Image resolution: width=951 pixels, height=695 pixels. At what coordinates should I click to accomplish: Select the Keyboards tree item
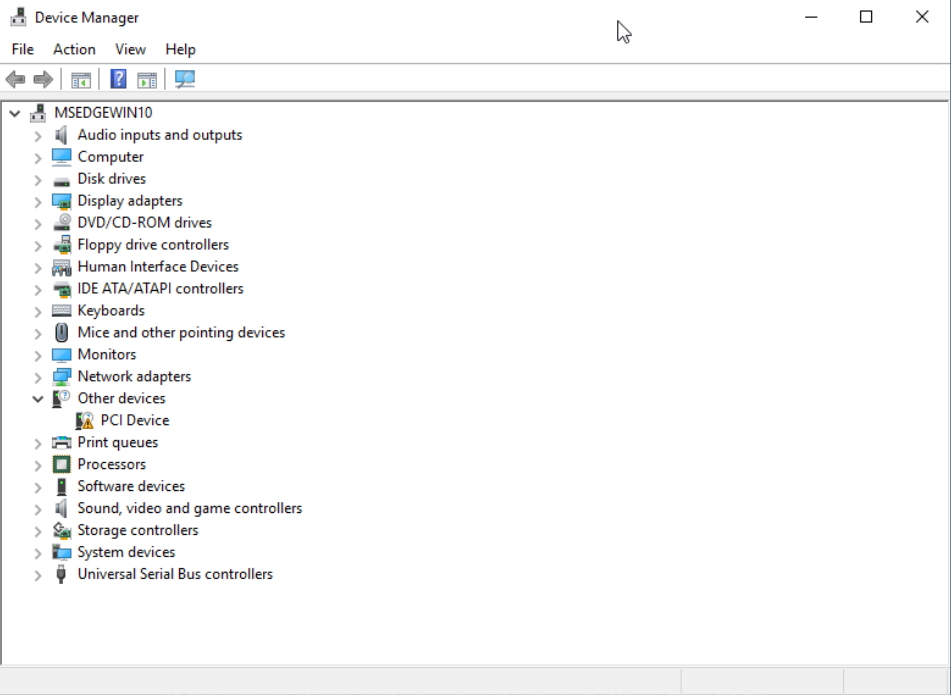(111, 311)
